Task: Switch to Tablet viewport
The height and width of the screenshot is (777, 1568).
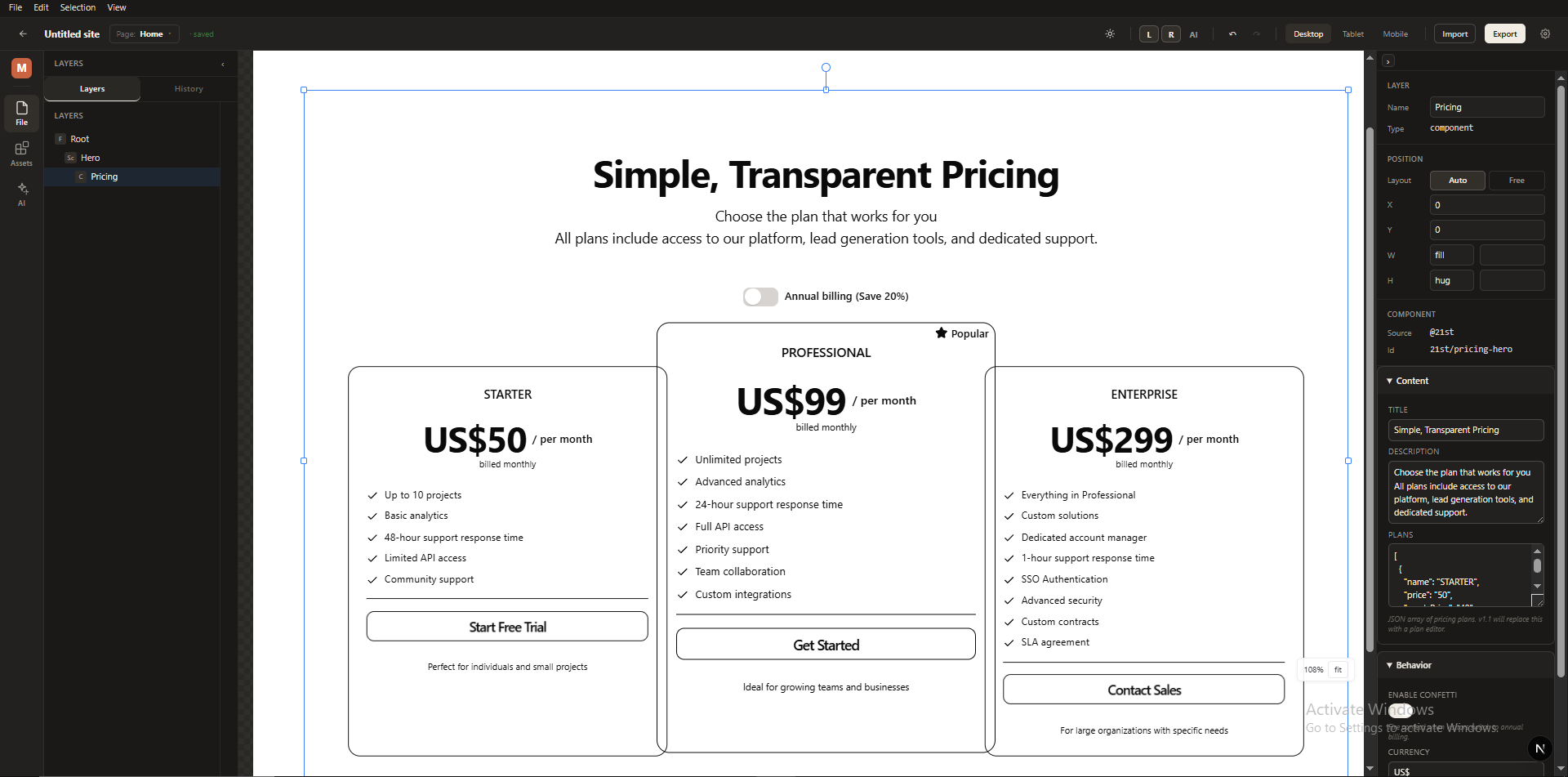Action: (1353, 34)
